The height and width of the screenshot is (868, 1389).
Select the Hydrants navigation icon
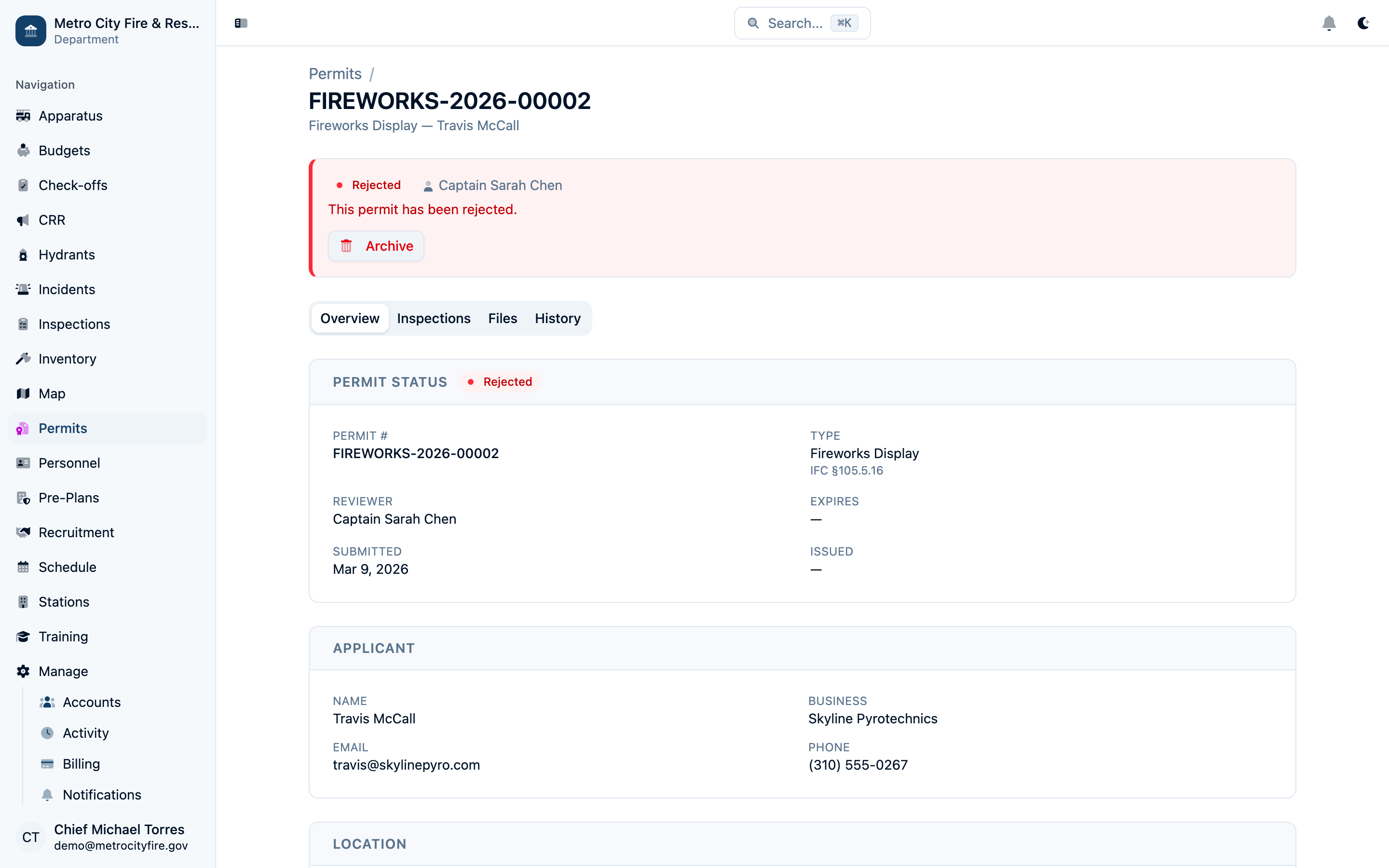(x=24, y=254)
